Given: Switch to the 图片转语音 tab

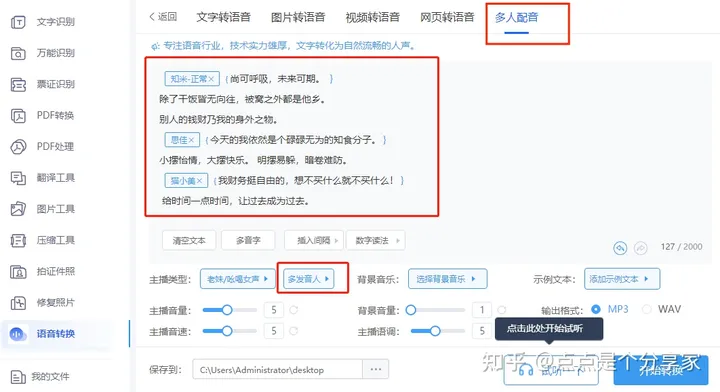Looking at the screenshot, I should click(298, 17).
